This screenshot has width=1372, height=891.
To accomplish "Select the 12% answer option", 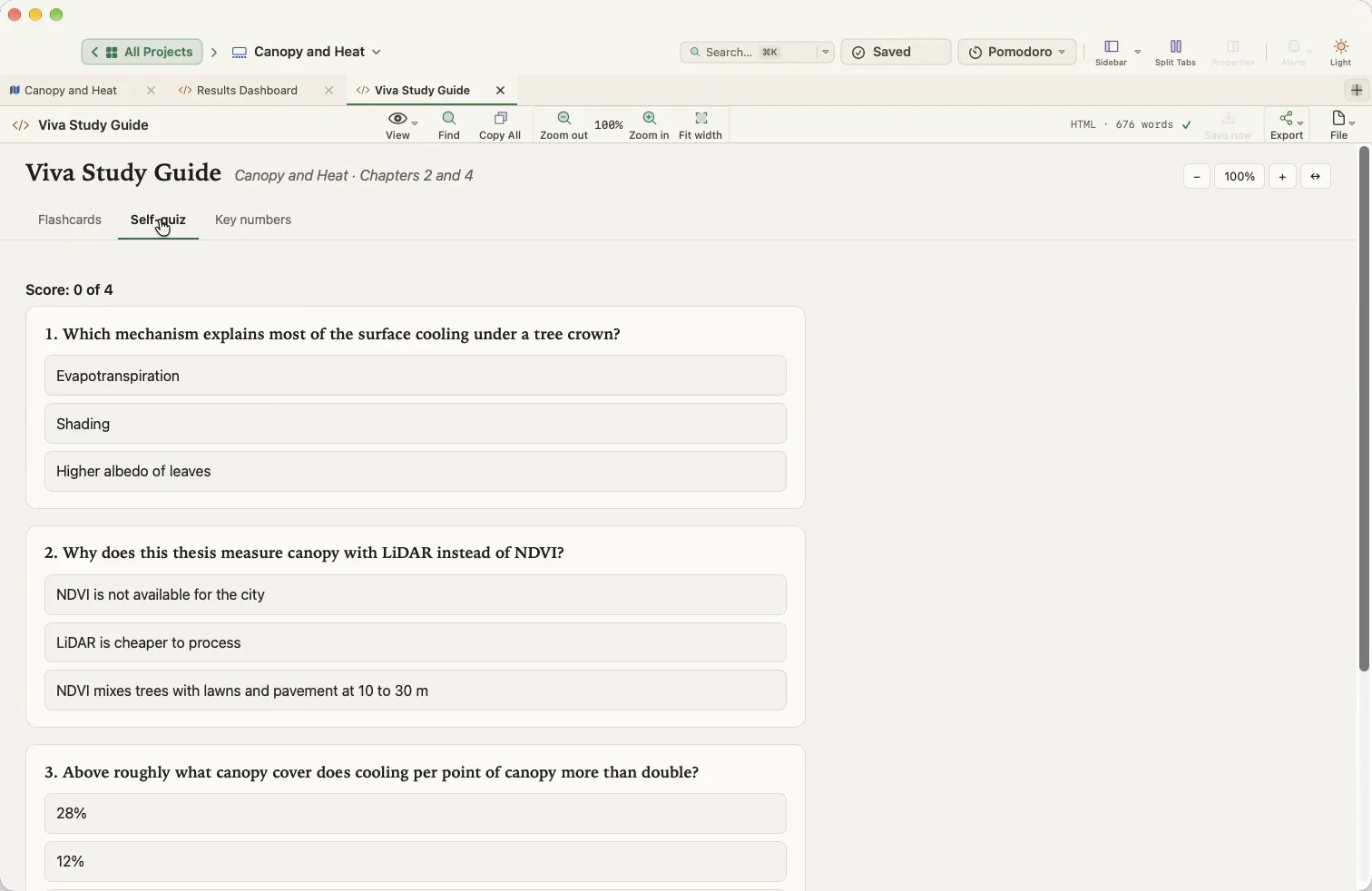I will 416,862.
